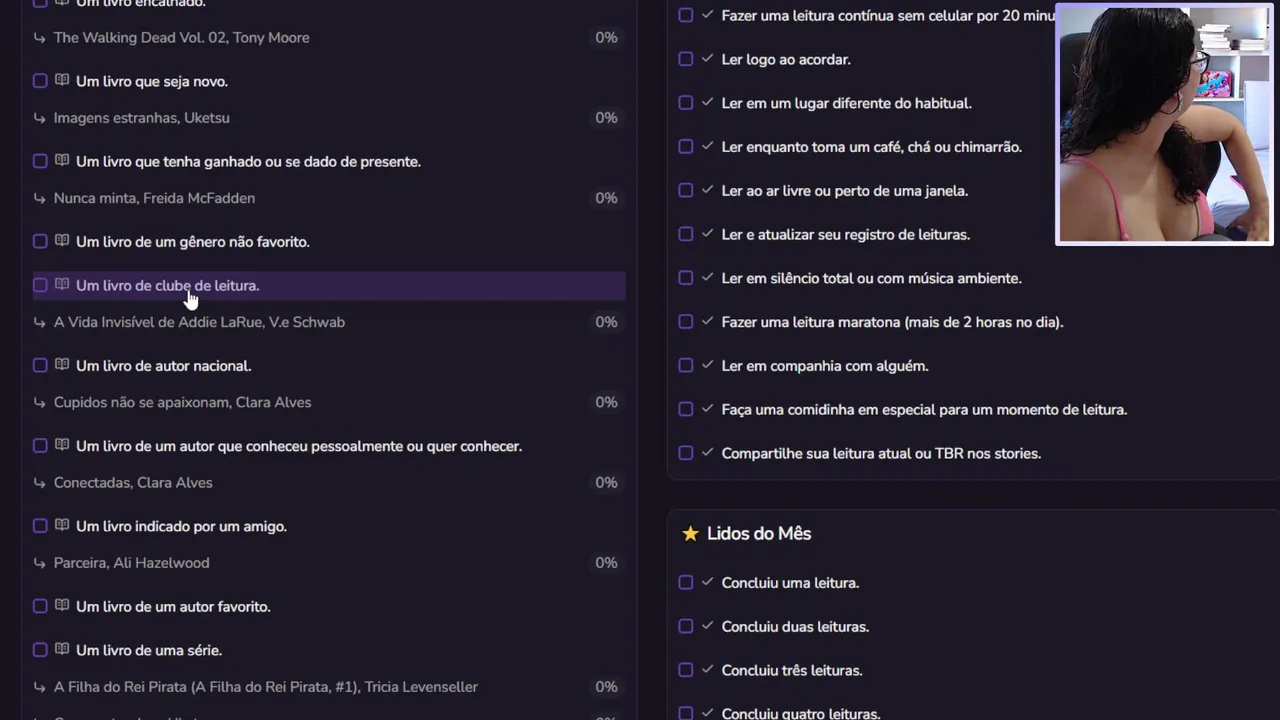Viewport: 1280px width, 720px height.
Task: Select 'Imagens estranhas, Uketsu' book entry
Action: (x=142, y=118)
